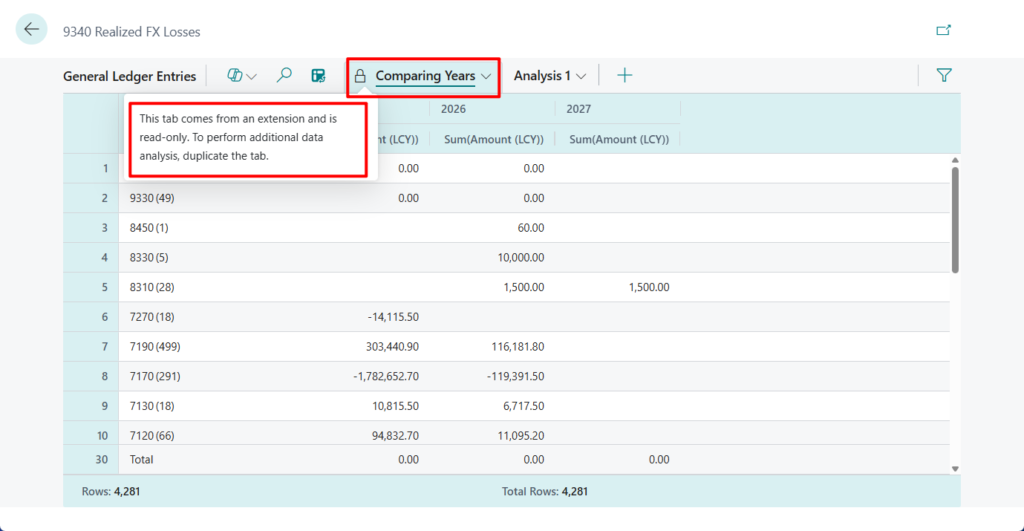Open the filter pane funnel icon

pyautogui.click(x=943, y=75)
